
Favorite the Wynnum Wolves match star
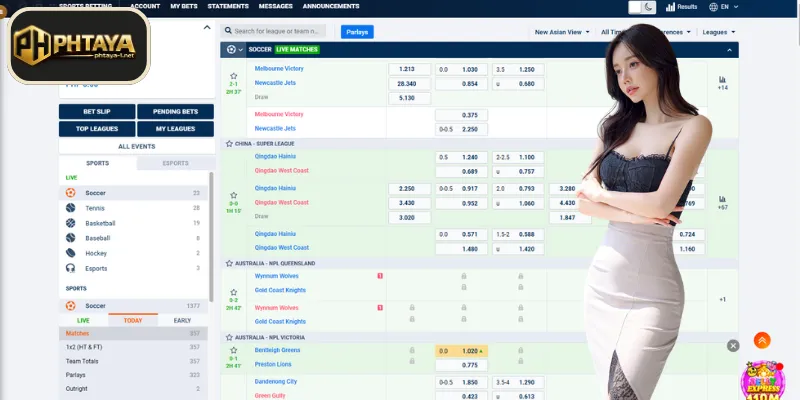pos(234,292)
